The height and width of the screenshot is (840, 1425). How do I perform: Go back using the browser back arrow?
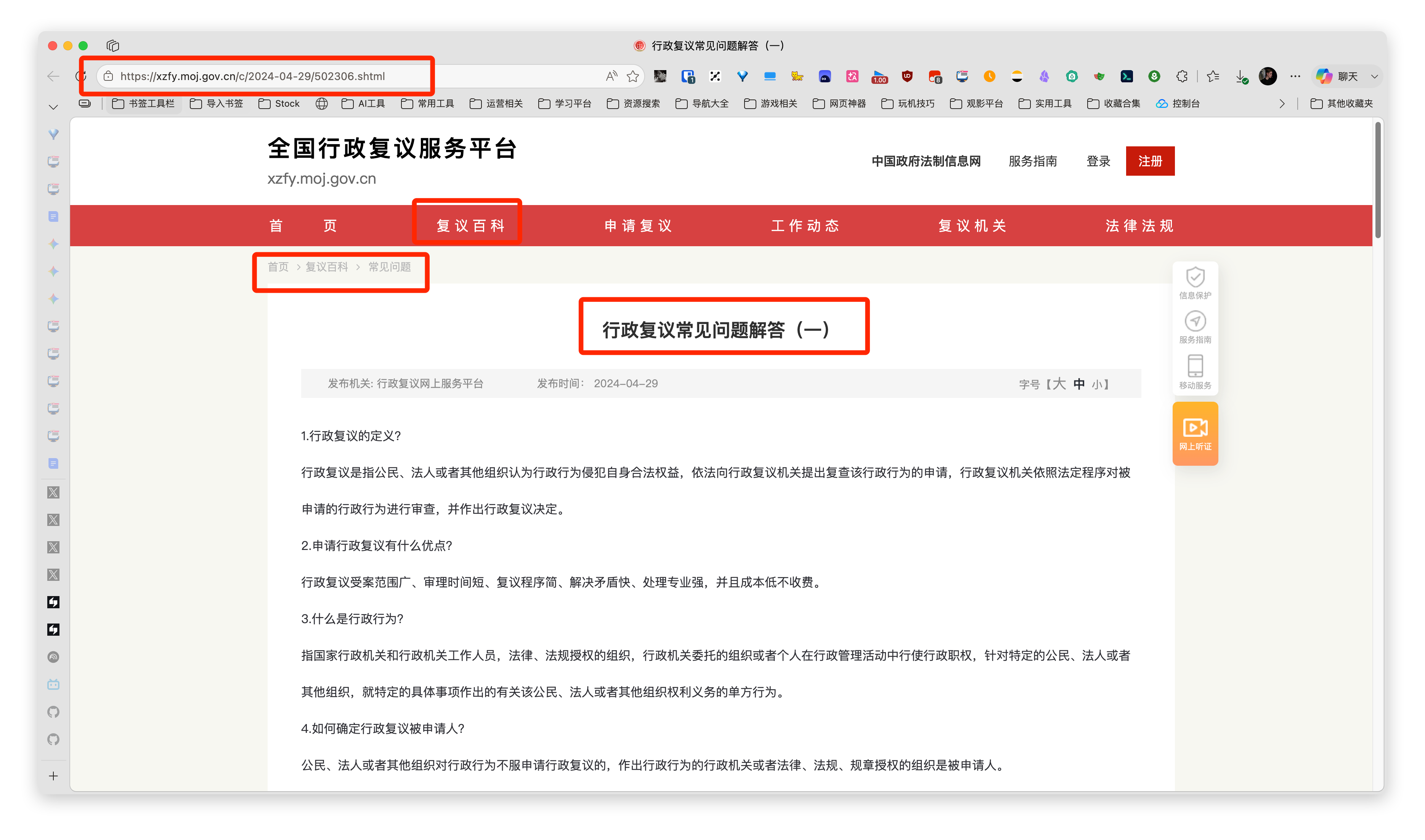[x=53, y=76]
